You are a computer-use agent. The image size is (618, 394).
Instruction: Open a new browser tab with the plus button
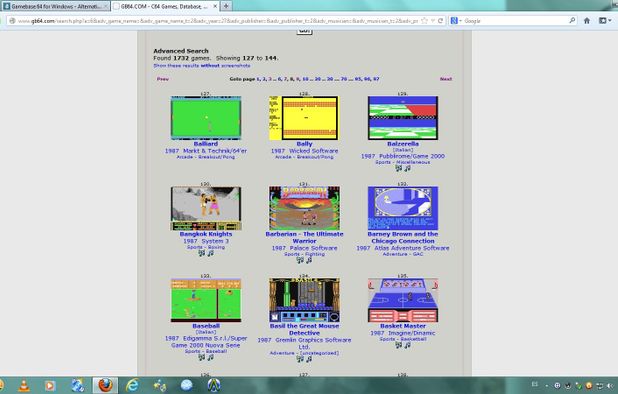coord(226,6)
